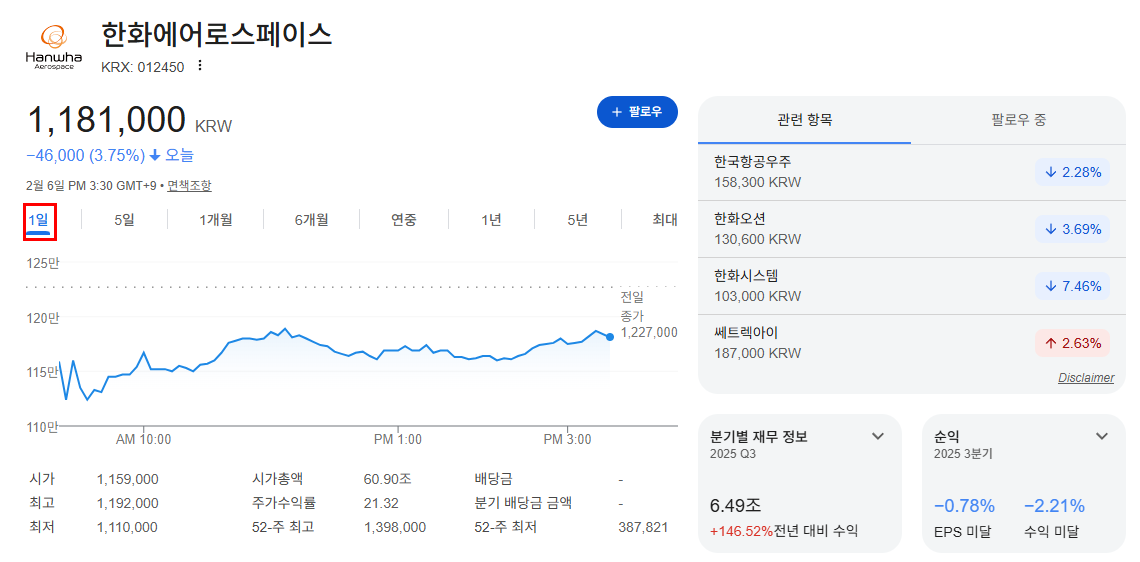Show the 5년 chart range

click(x=577, y=220)
